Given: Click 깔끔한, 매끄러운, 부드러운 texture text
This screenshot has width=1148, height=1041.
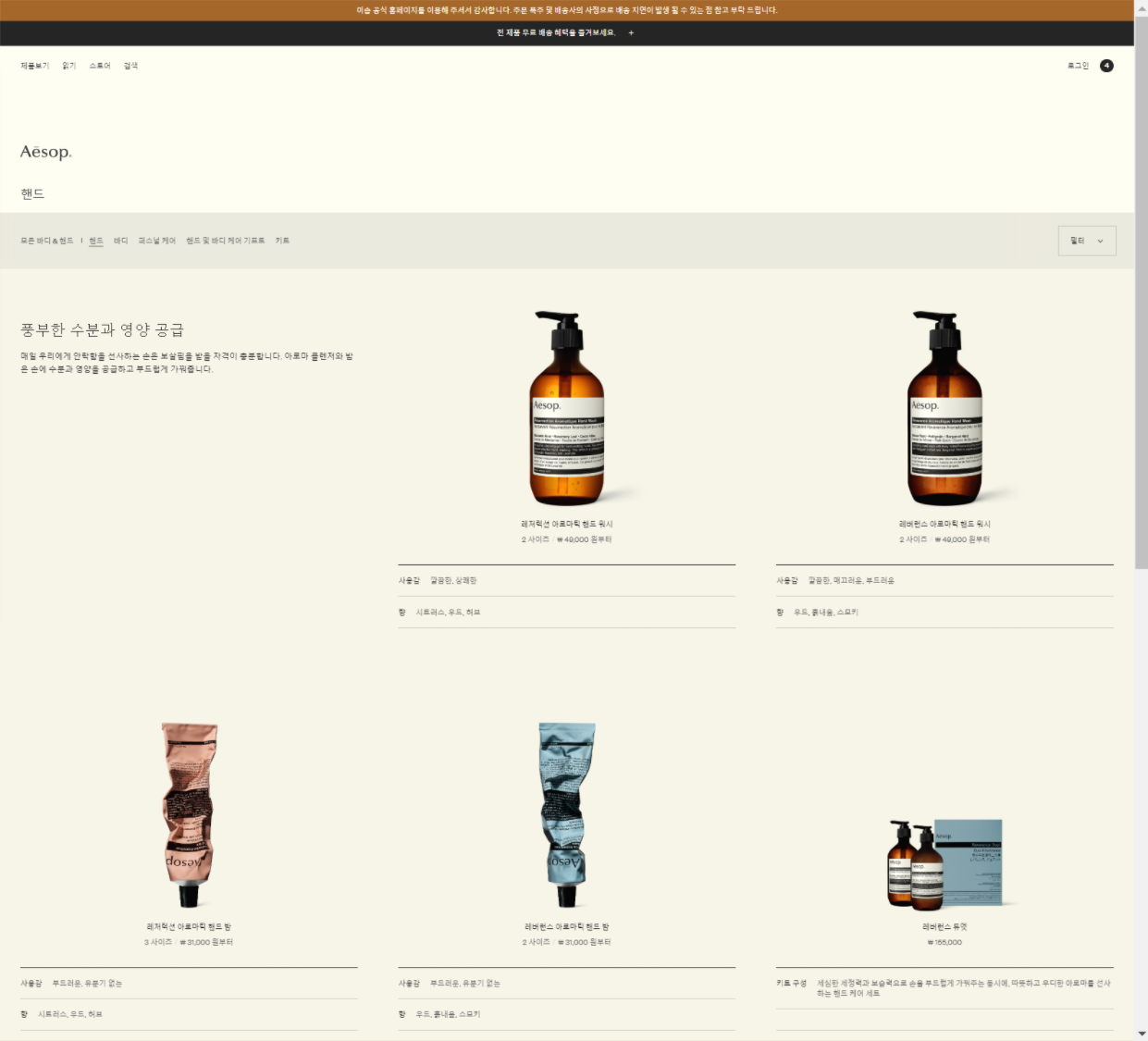Looking at the screenshot, I should tap(851, 580).
